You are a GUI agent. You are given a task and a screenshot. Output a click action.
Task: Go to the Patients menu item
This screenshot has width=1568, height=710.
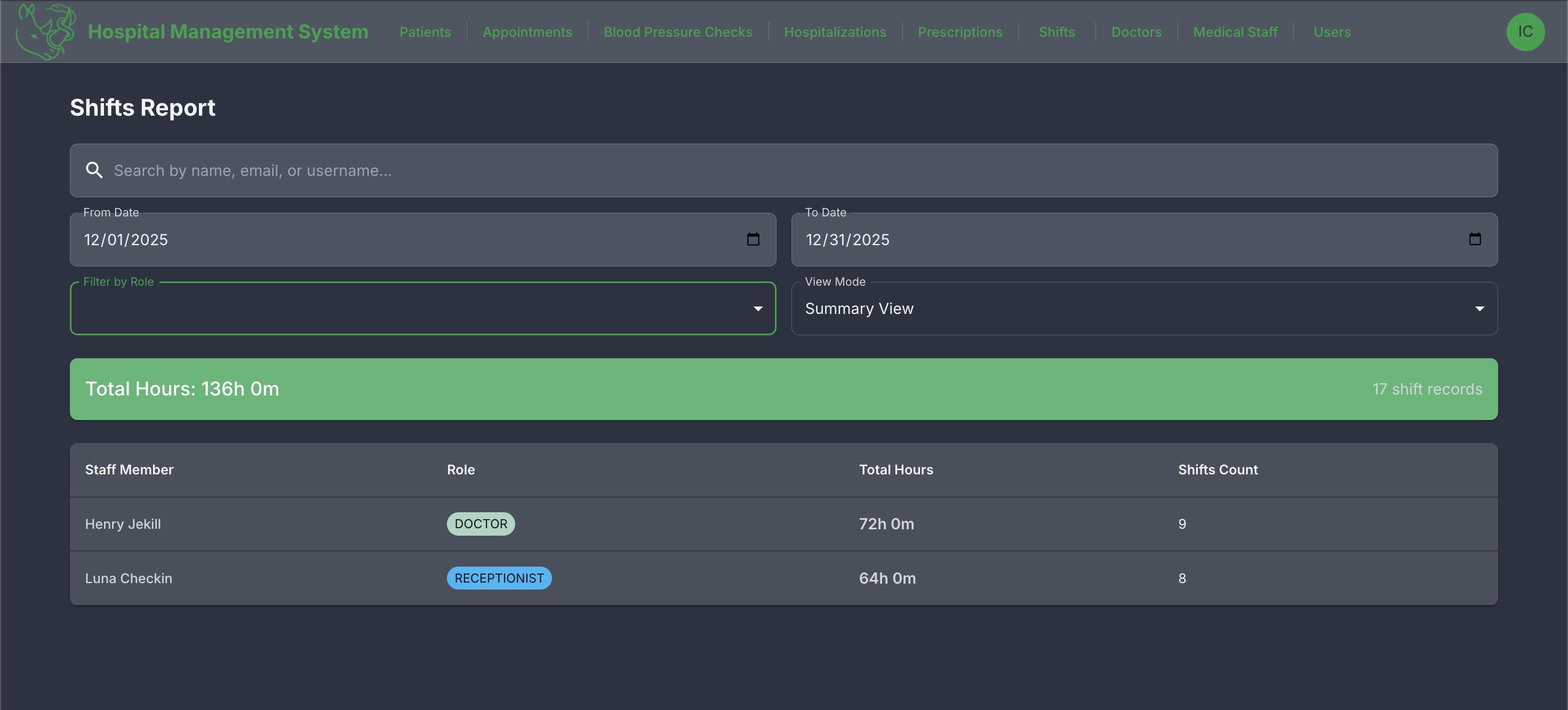click(425, 31)
